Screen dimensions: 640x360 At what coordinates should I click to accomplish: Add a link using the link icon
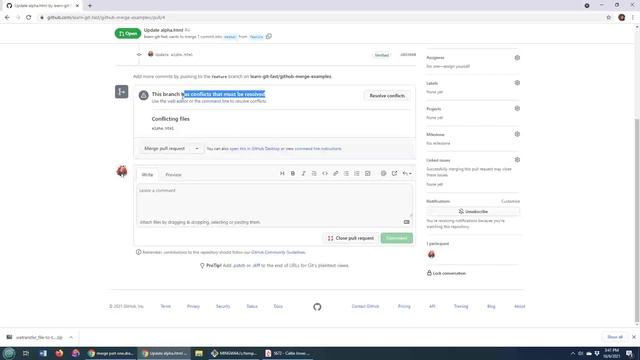click(x=336, y=173)
